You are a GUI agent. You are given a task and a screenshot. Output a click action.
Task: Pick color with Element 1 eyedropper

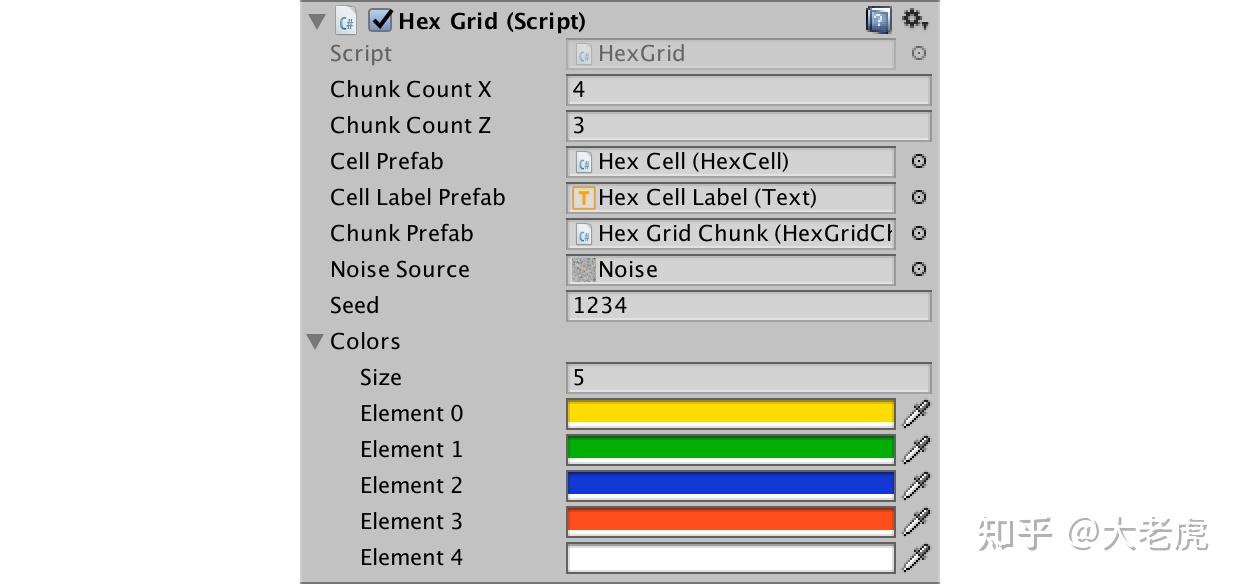click(x=917, y=449)
